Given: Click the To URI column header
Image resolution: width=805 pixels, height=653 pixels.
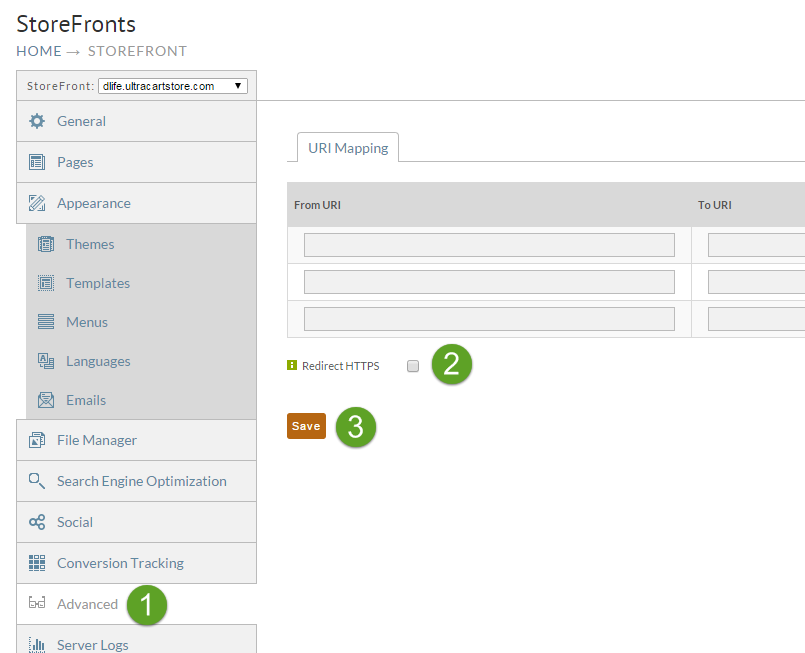Looking at the screenshot, I should pyautogui.click(x=715, y=205).
